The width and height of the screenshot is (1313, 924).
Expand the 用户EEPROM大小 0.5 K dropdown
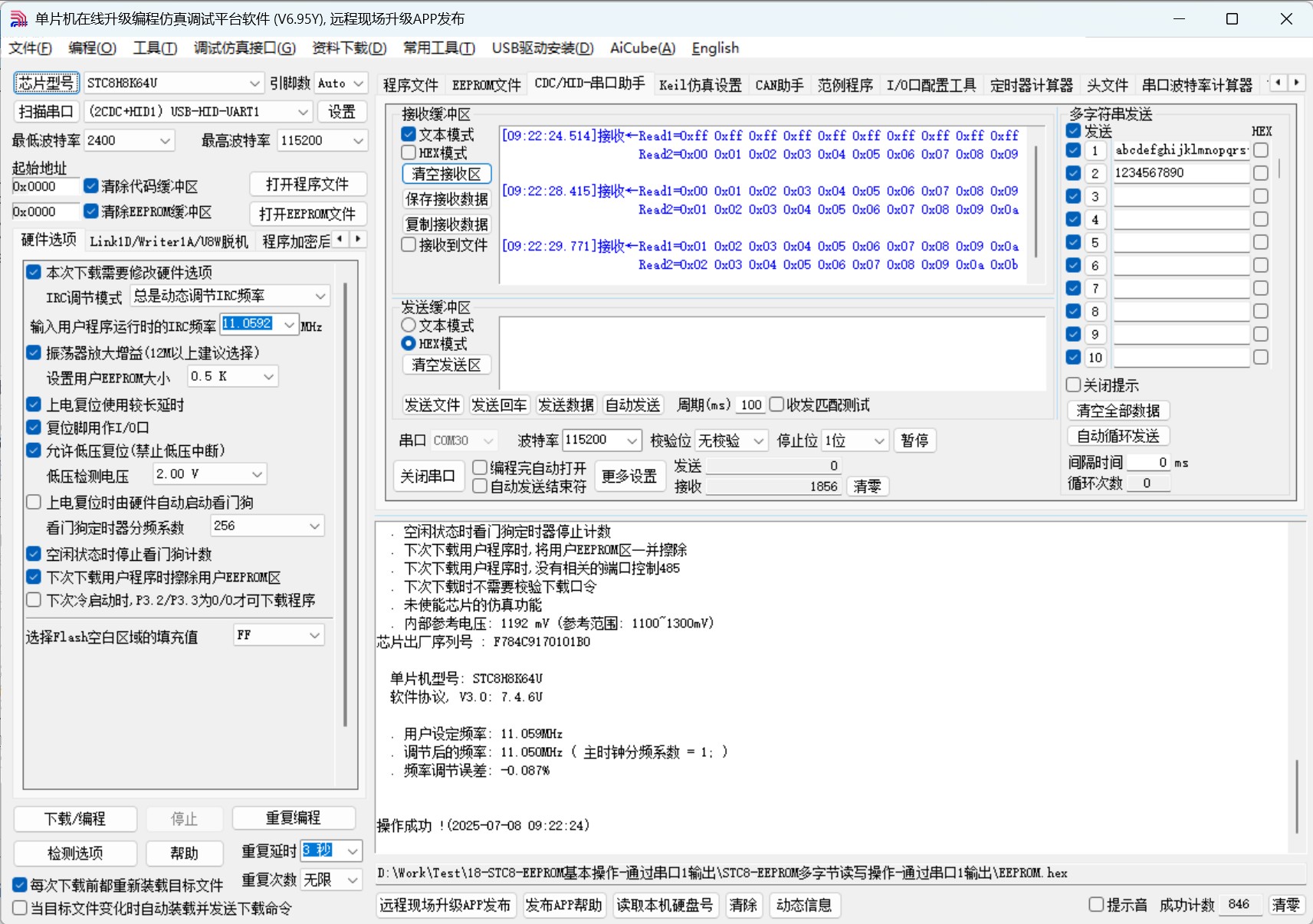tap(268, 377)
